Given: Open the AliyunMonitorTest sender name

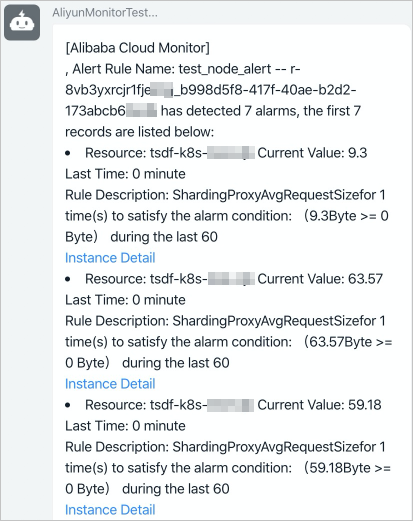Looking at the screenshot, I should click(105, 12).
